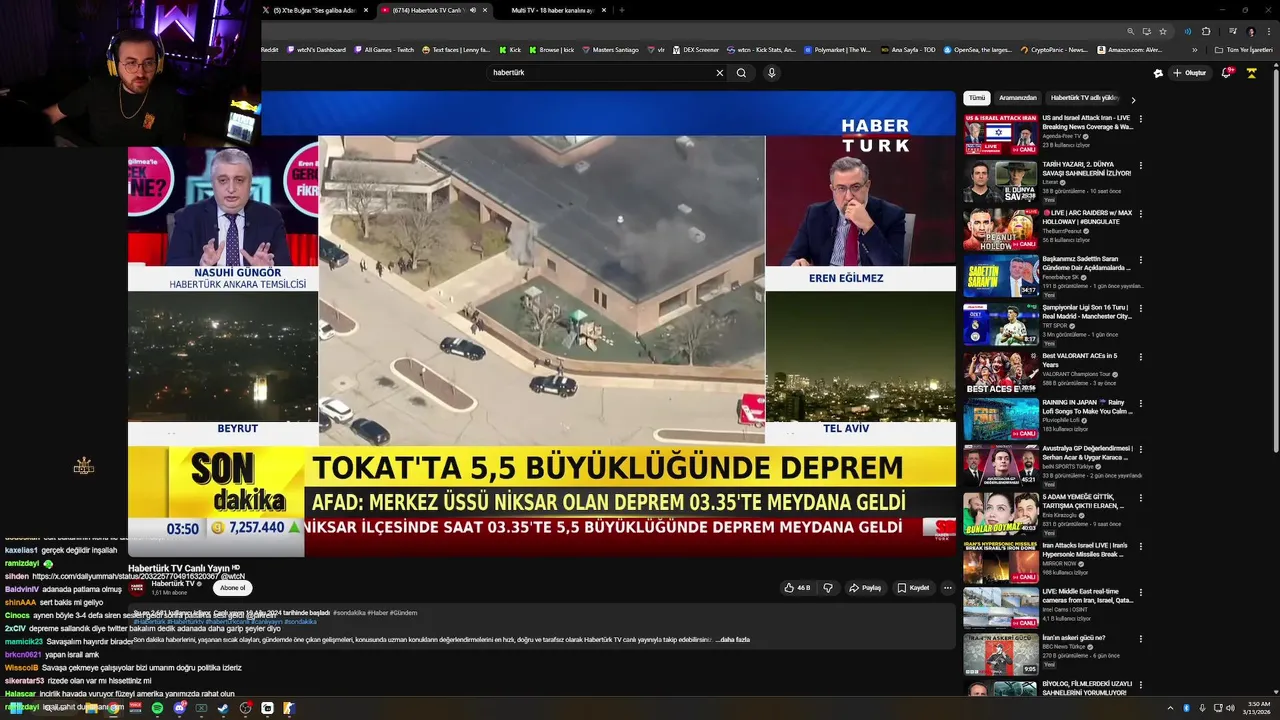Like the Habertürk video
The width and height of the screenshot is (1280, 720).
click(797, 588)
